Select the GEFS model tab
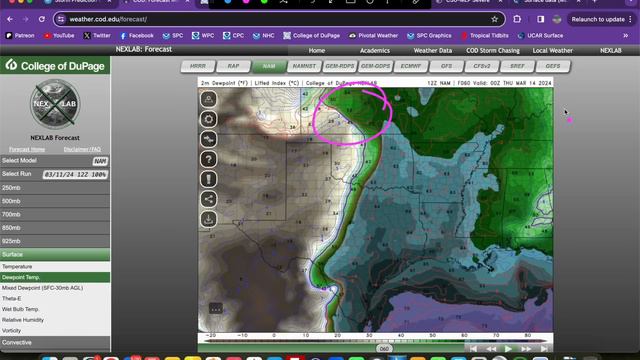This screenshot has width=640, height=360. (553, 66)
